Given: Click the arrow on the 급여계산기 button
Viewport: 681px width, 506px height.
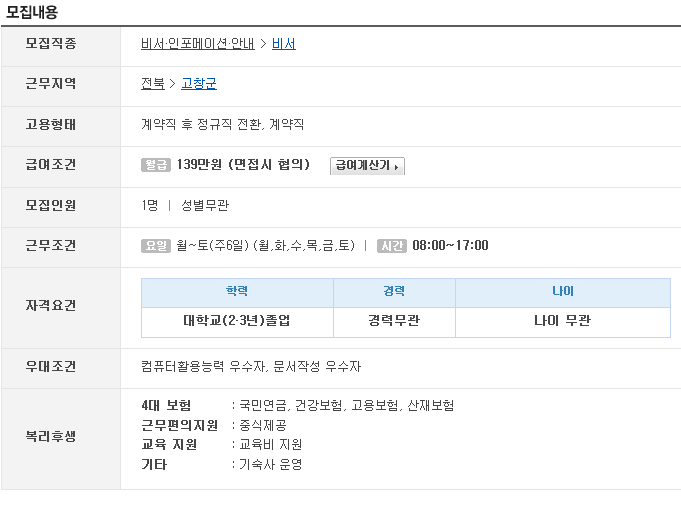Looking at the screenshot, I should pyautogui.click(x=397, y=167).
